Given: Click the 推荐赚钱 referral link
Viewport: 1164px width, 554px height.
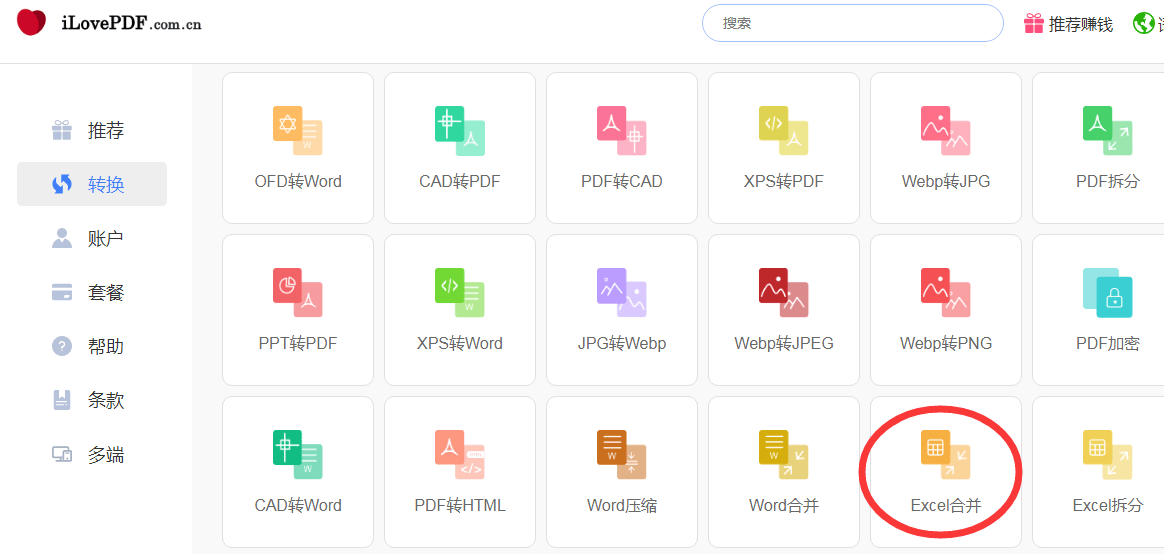Looking at the screenshot, I should (x=1068, y=24).
